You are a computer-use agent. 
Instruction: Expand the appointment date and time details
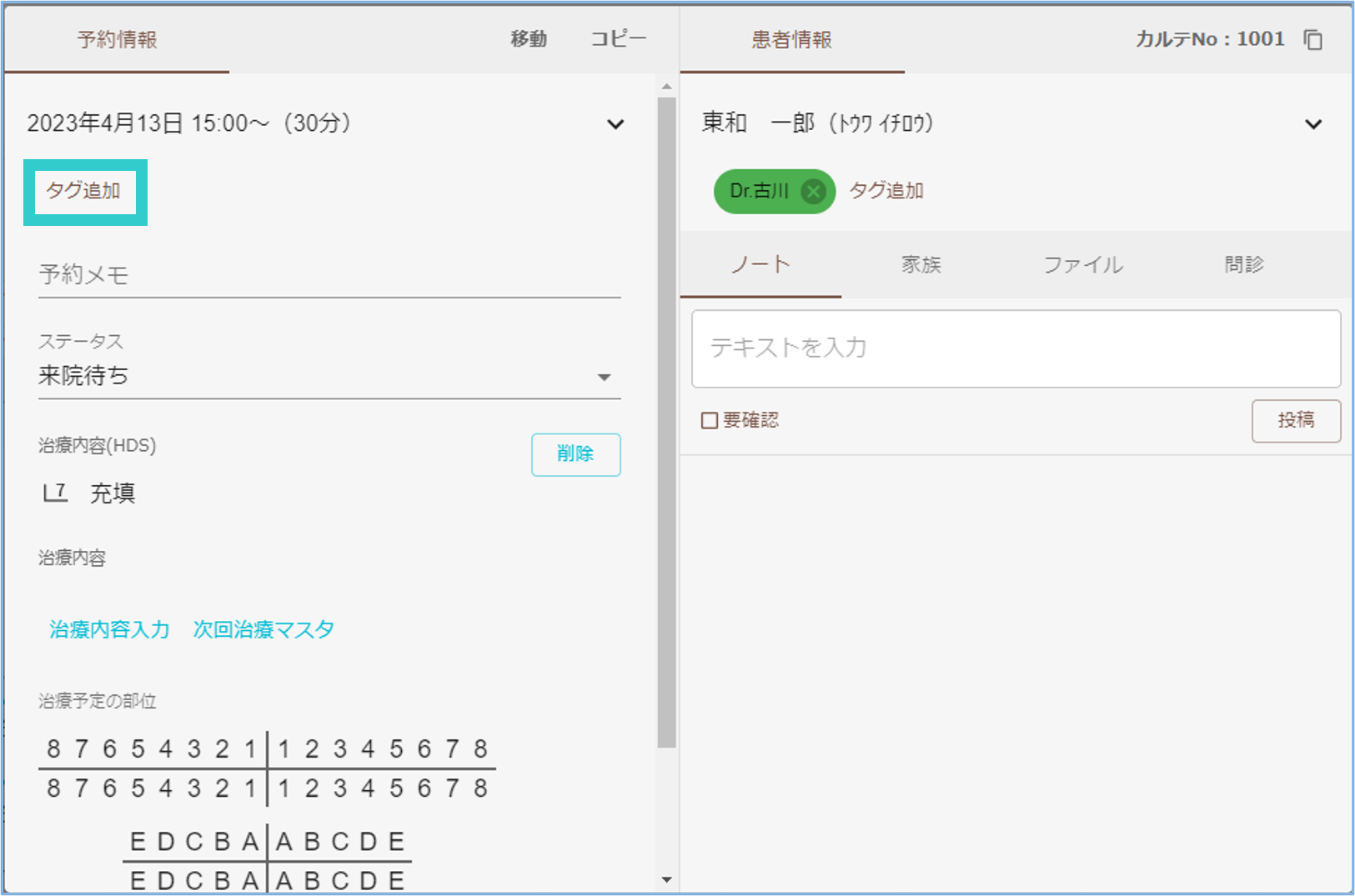tap(615, 124)
